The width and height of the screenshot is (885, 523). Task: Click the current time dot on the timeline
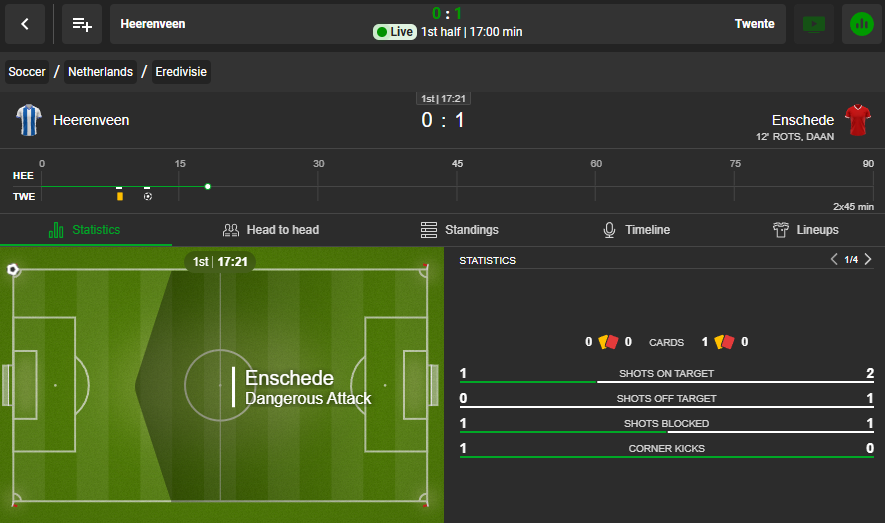[x=208, y=186]
